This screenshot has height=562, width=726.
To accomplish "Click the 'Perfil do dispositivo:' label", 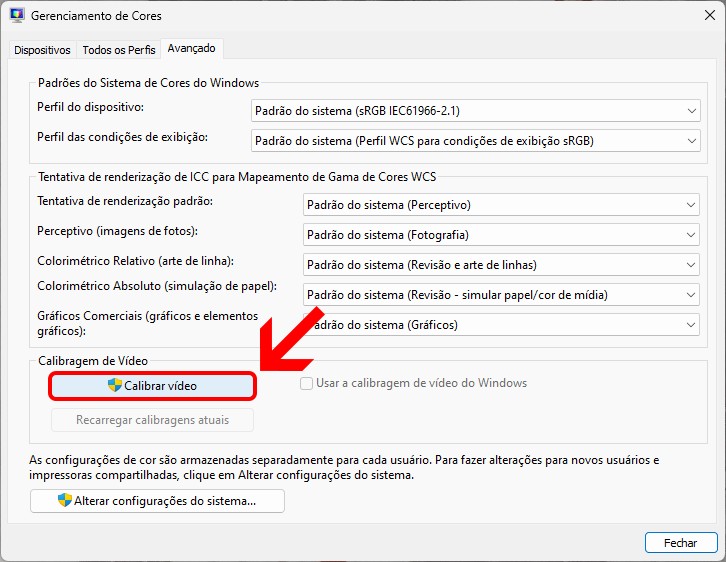I will coord(91,107).
